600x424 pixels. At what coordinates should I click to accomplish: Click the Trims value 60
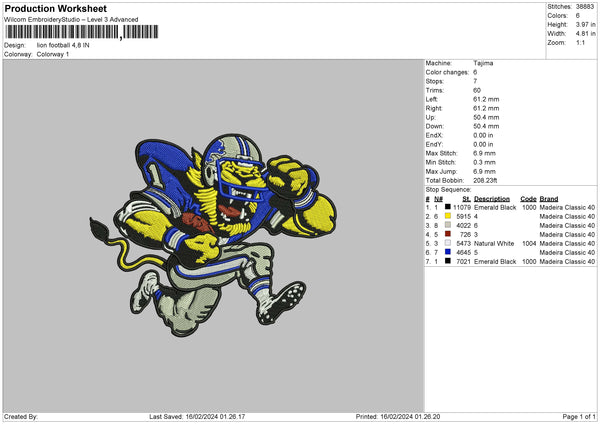coord(477,90)
